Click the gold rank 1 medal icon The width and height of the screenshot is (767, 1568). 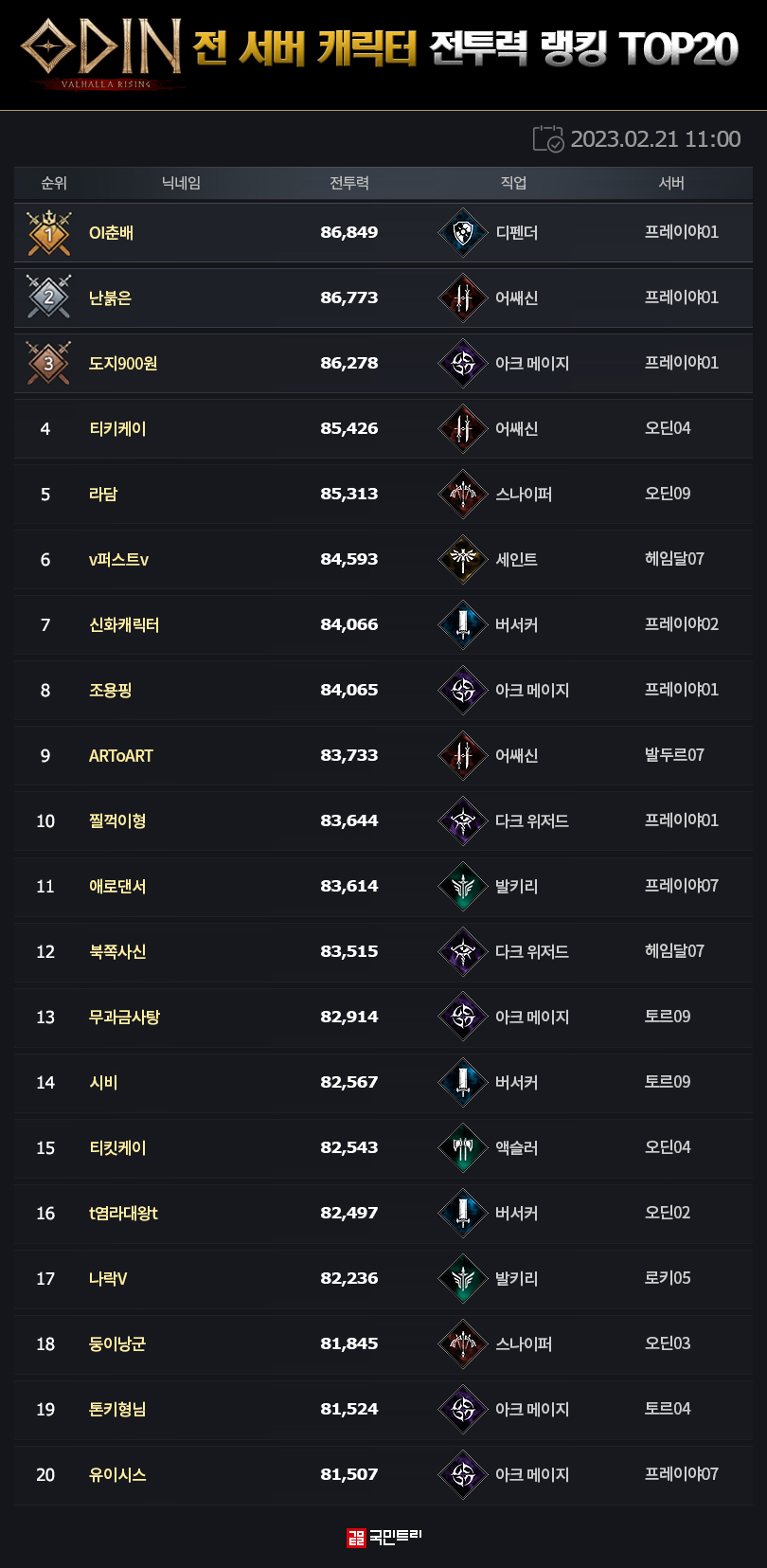[49, 233]
